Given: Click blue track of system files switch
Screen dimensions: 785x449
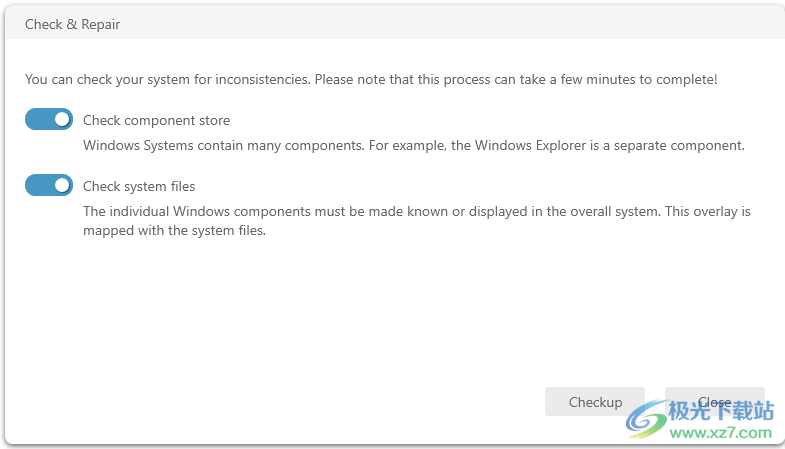Looking at the screenshot, I should click(x=38, y=185).
